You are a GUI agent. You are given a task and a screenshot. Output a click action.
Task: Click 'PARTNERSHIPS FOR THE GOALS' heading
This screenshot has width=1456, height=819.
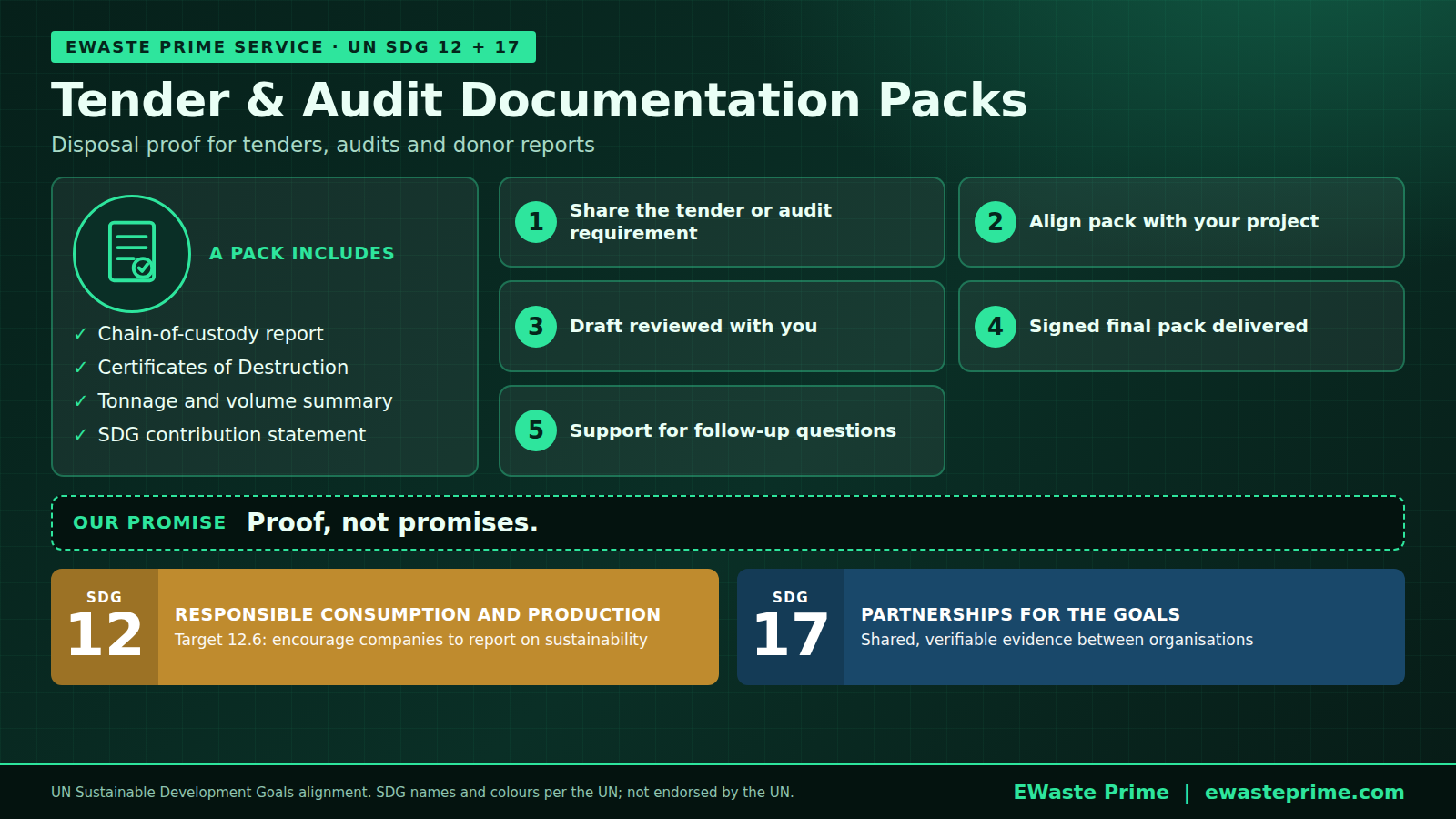tap(1020, 615)
